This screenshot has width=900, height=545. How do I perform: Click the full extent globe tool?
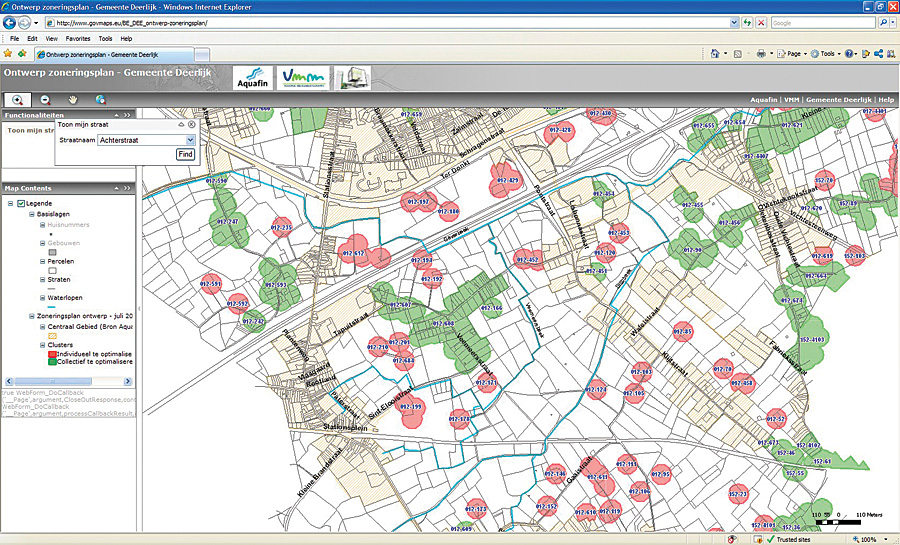click(x=100, y=100)
